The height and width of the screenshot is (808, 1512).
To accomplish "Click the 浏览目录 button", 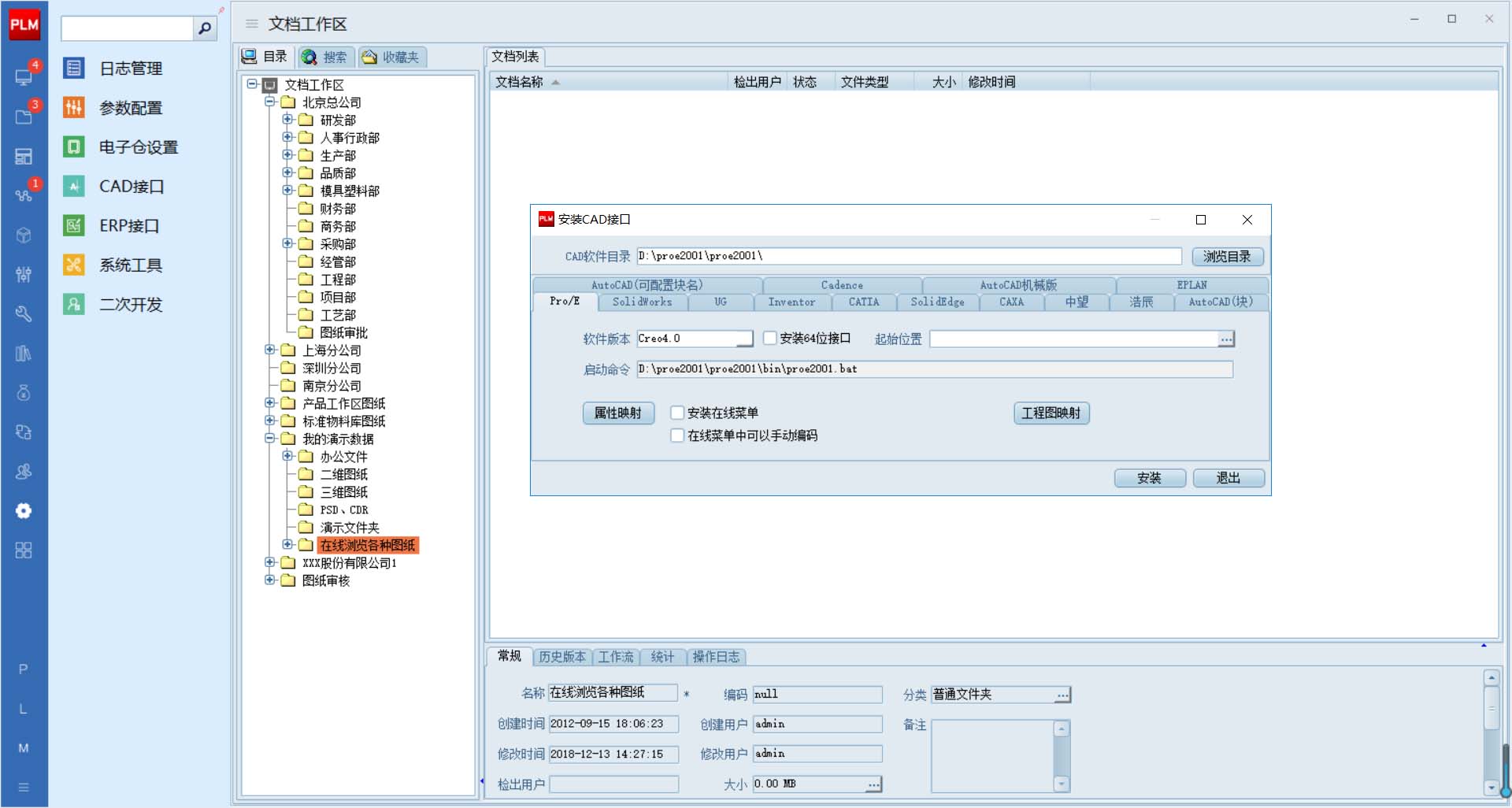I will pos(1227,257).
